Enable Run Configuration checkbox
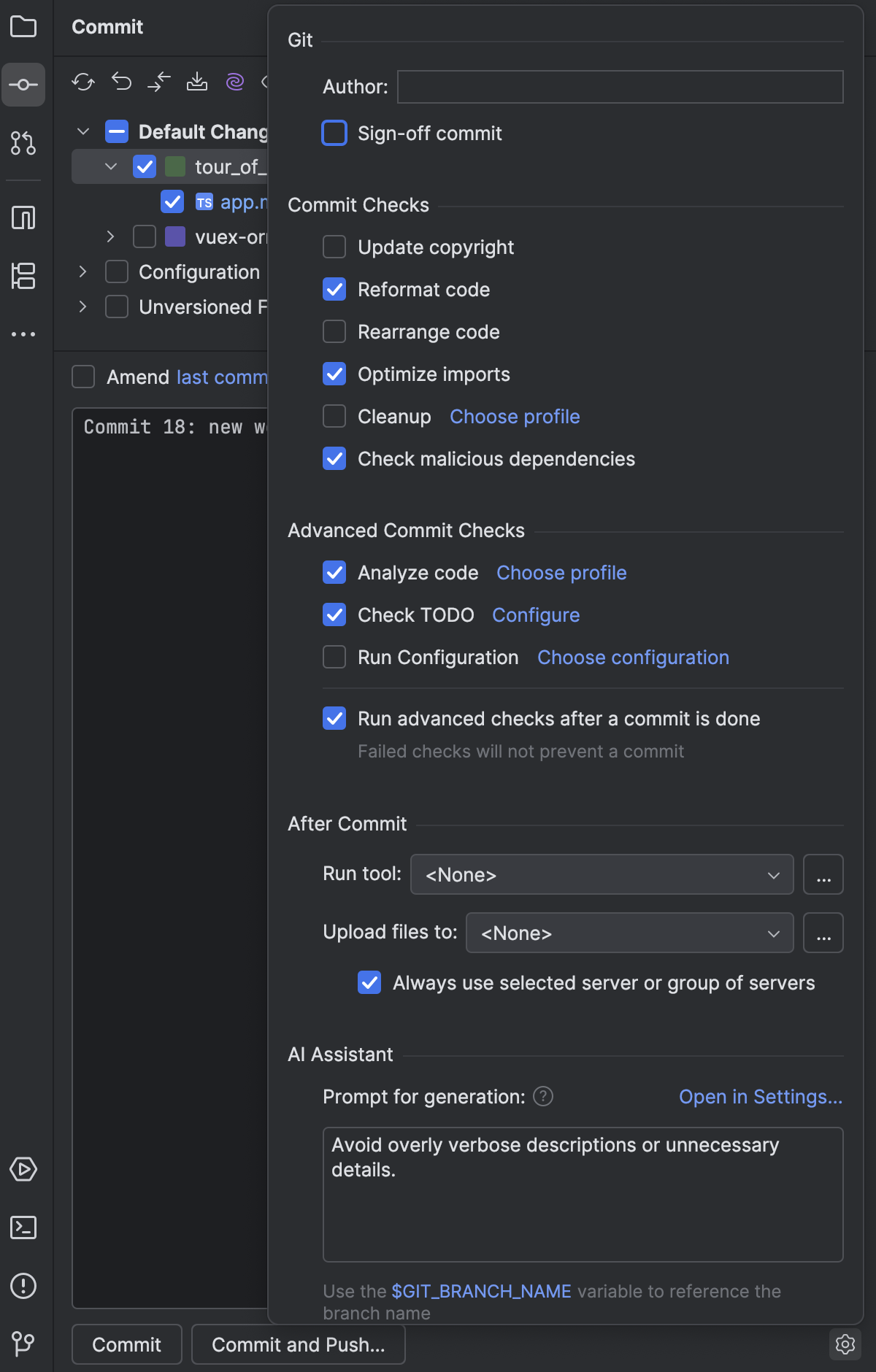The height and width of the screenshot is (1372, 876). click(334, 657)
